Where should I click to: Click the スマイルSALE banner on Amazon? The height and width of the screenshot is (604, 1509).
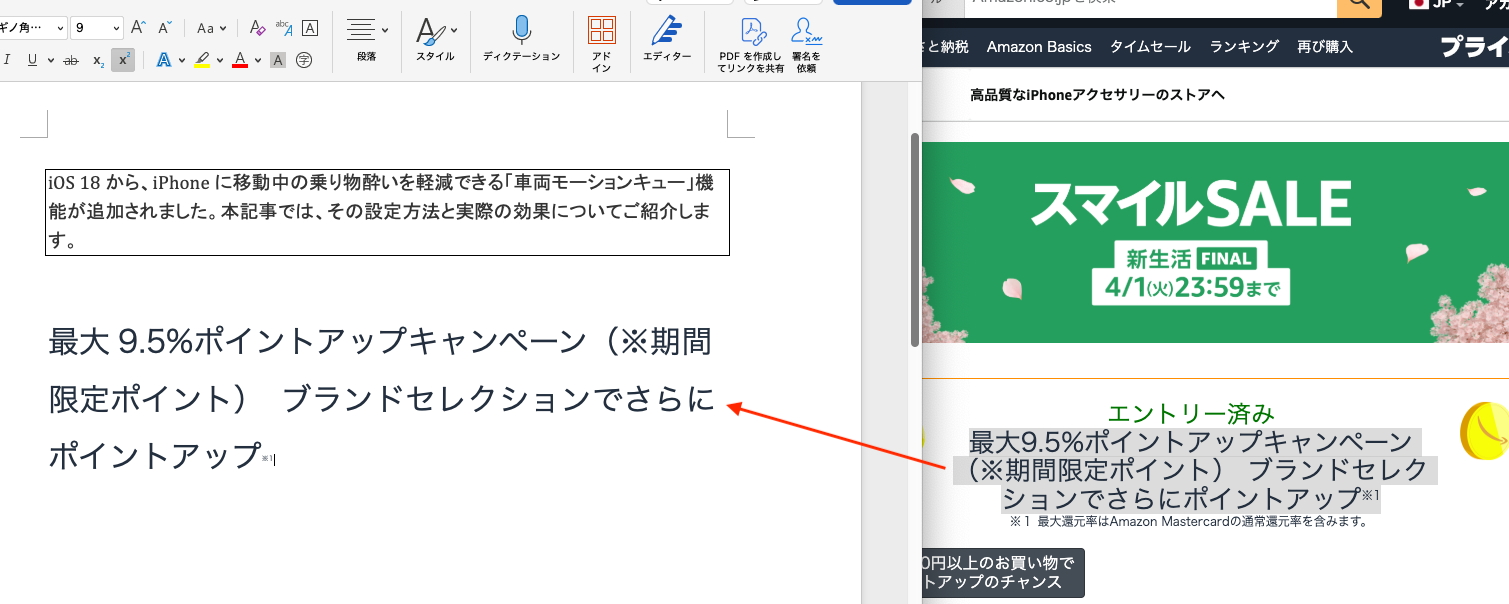(1215, 242)
